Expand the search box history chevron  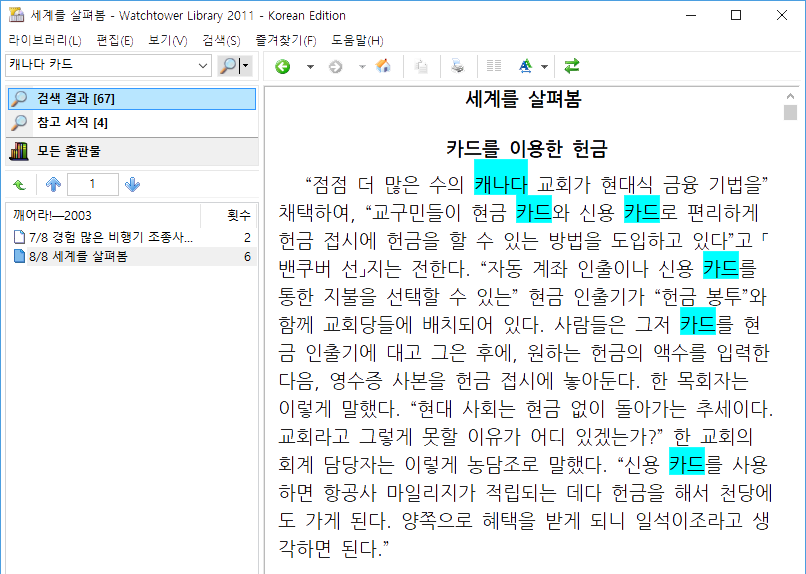(203, 65)
